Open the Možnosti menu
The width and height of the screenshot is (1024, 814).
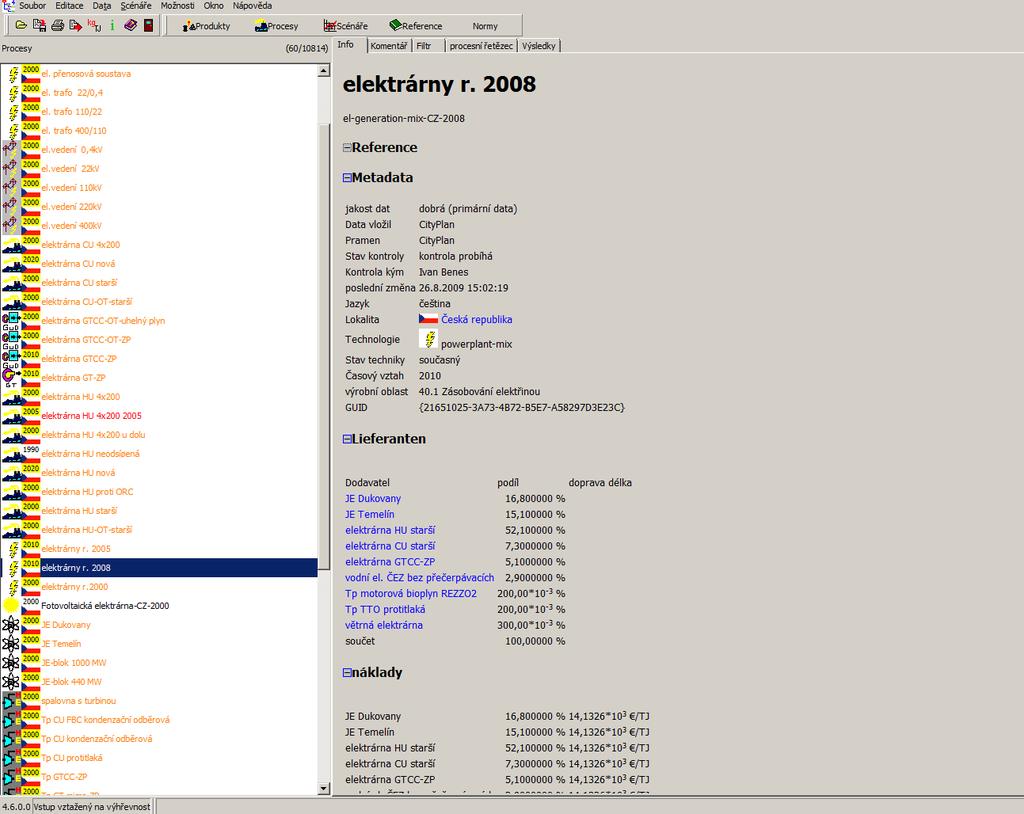178,6
